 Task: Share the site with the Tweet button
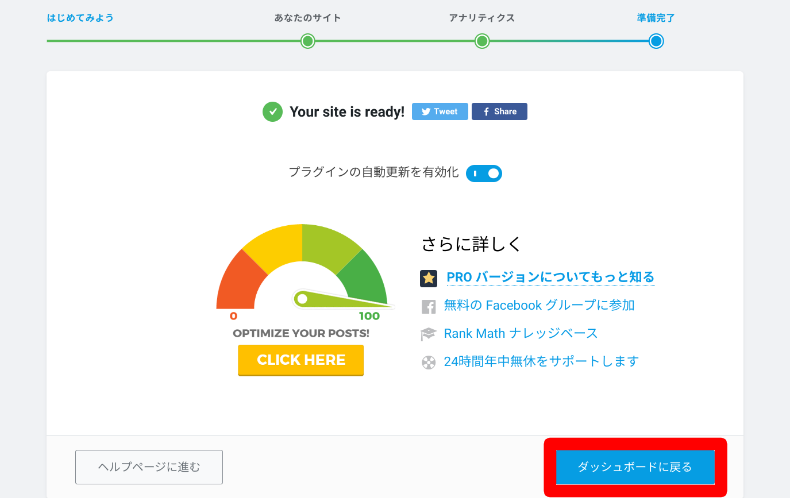440,112
